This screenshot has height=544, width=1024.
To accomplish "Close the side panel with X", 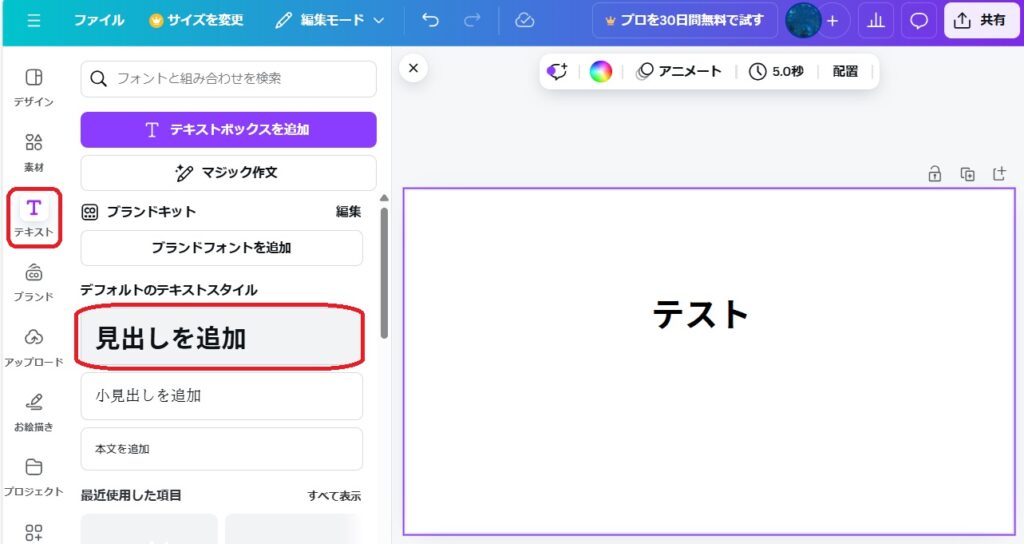I will (413, 68).
